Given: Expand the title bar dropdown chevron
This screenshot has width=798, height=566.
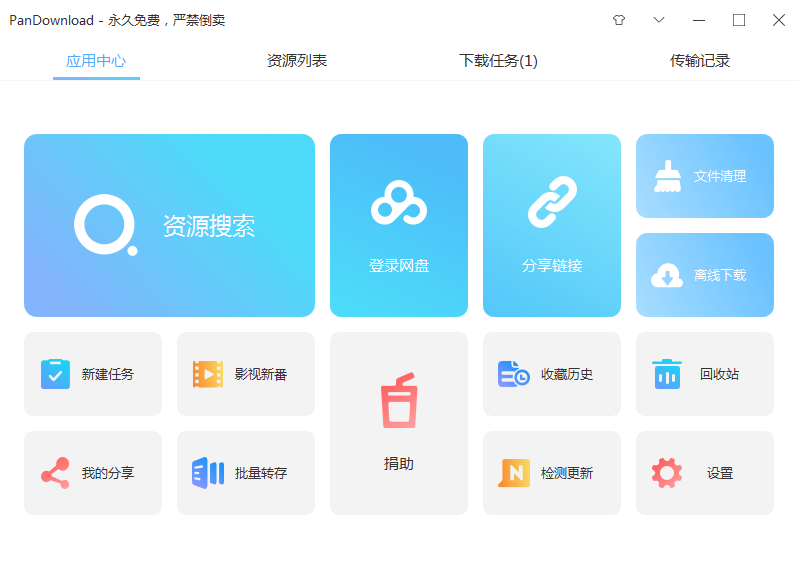Looking at the screenshot, I should pos(659,20).
